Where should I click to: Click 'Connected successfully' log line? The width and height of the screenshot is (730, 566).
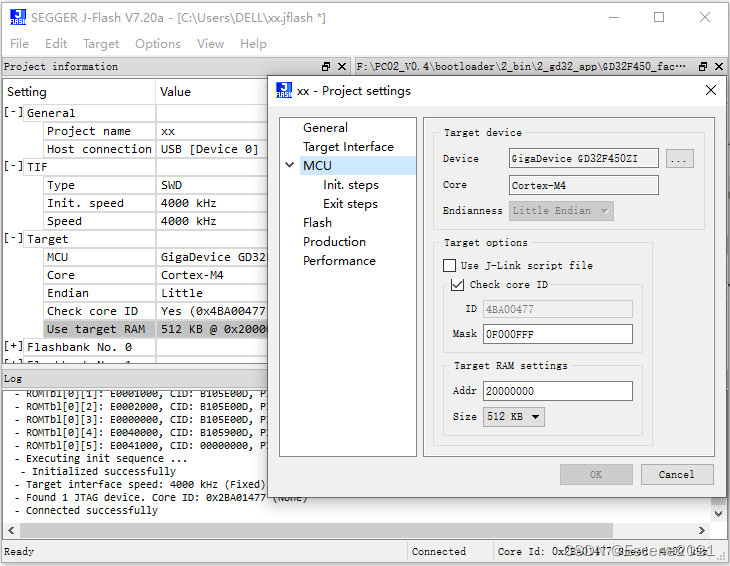click(x=92, y=510)
